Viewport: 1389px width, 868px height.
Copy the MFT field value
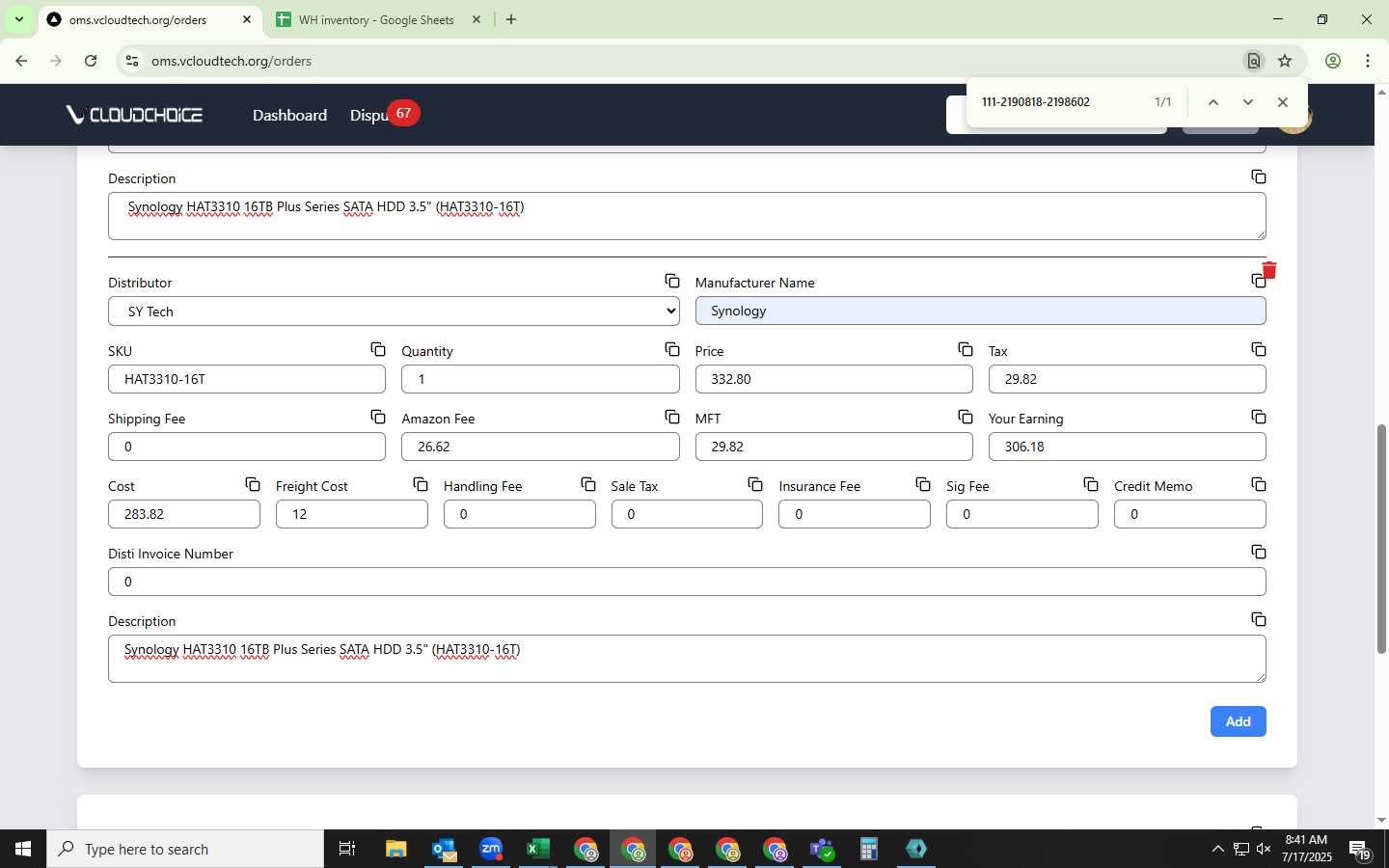[x=965, y=417]
